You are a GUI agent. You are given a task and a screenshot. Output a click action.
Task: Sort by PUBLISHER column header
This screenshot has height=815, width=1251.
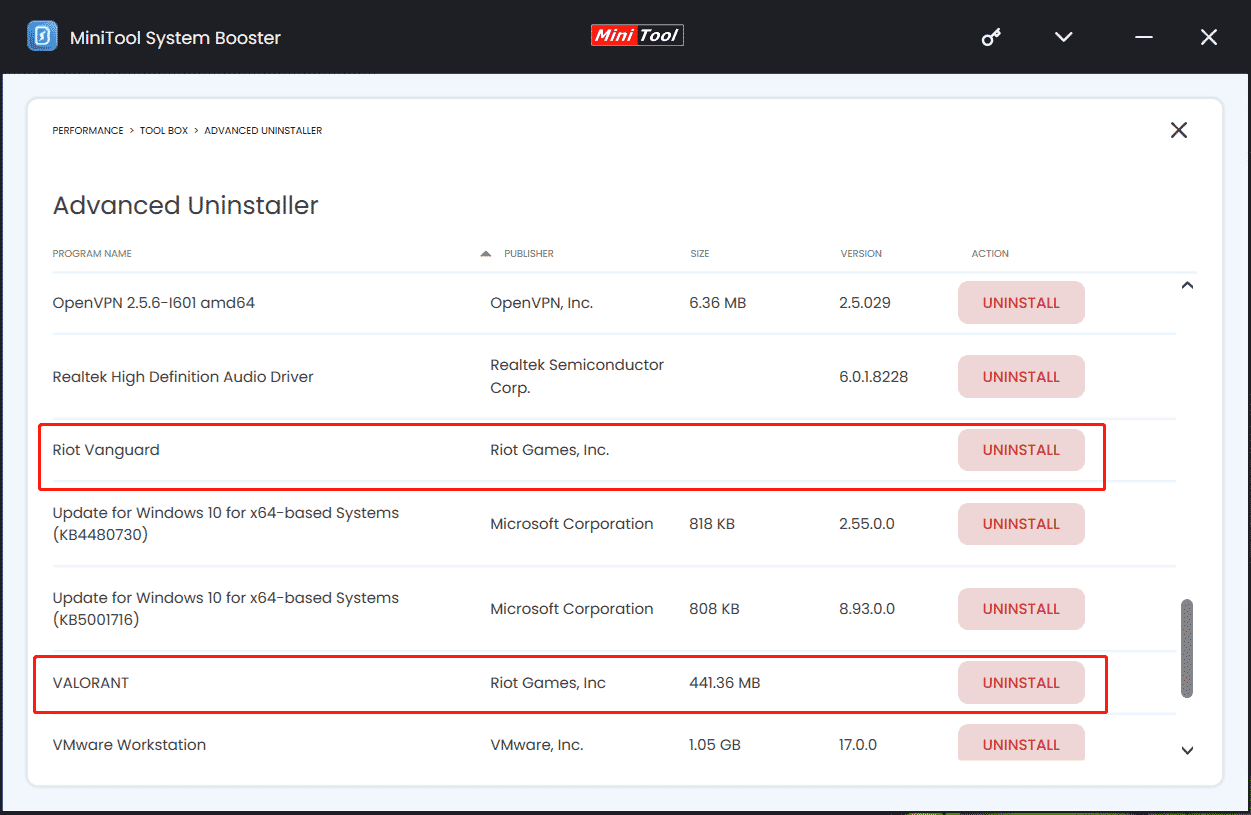tap(529, 254)
